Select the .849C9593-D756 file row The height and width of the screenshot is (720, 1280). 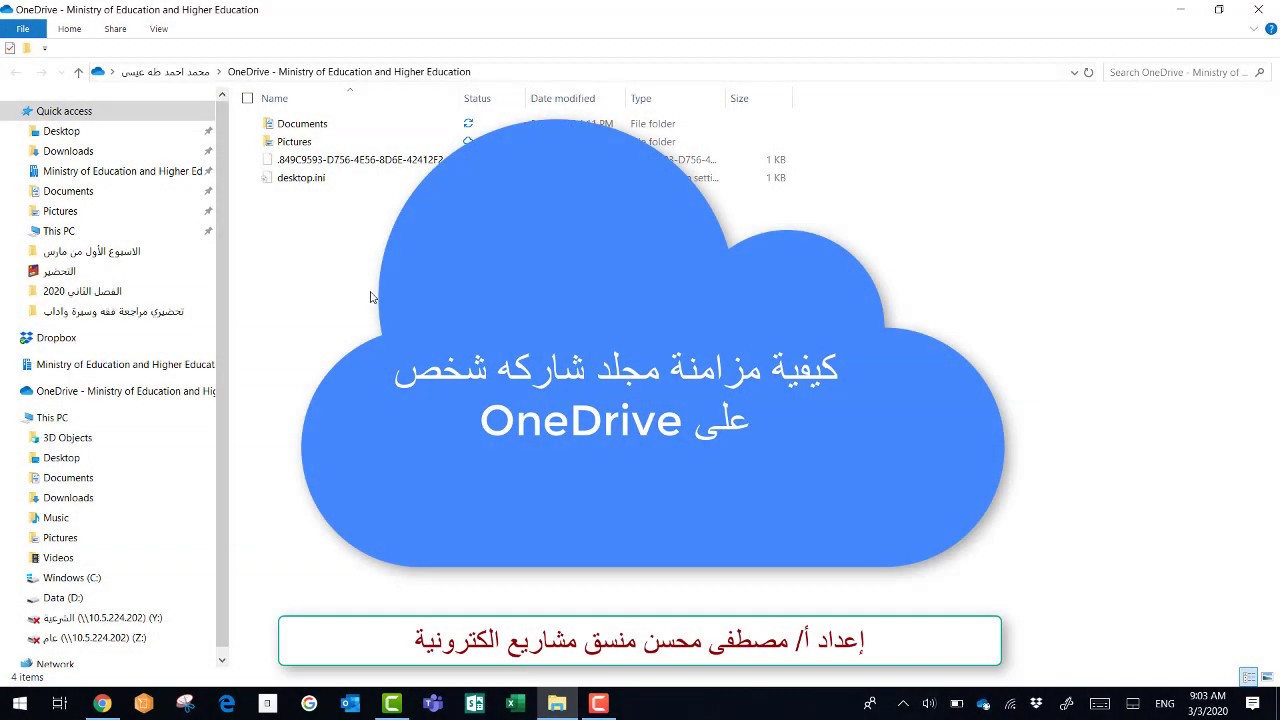tap(359, 160)
